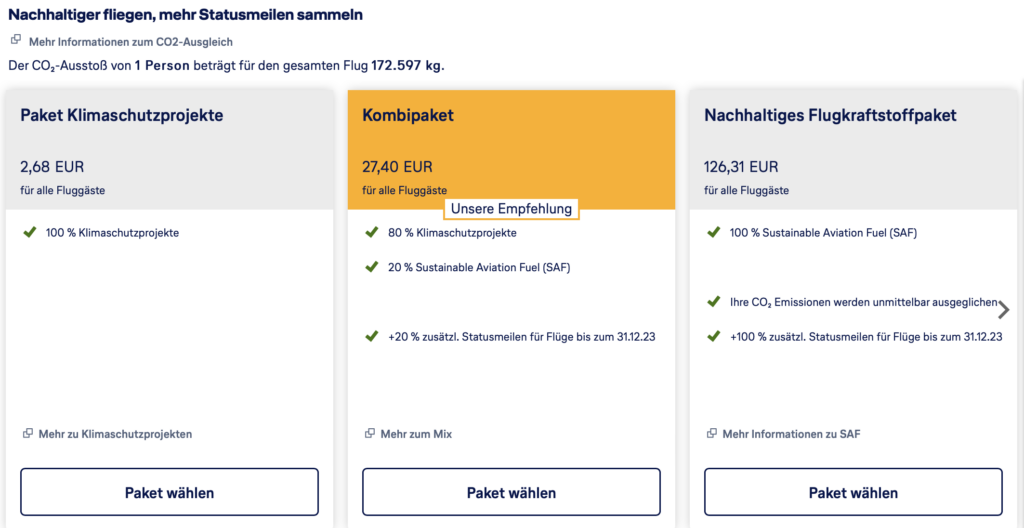This screenshot has height=528, width=1024.
Task: Click the Paket Klimaschutzprojekte card title
Action: click(x=122, y=115)
